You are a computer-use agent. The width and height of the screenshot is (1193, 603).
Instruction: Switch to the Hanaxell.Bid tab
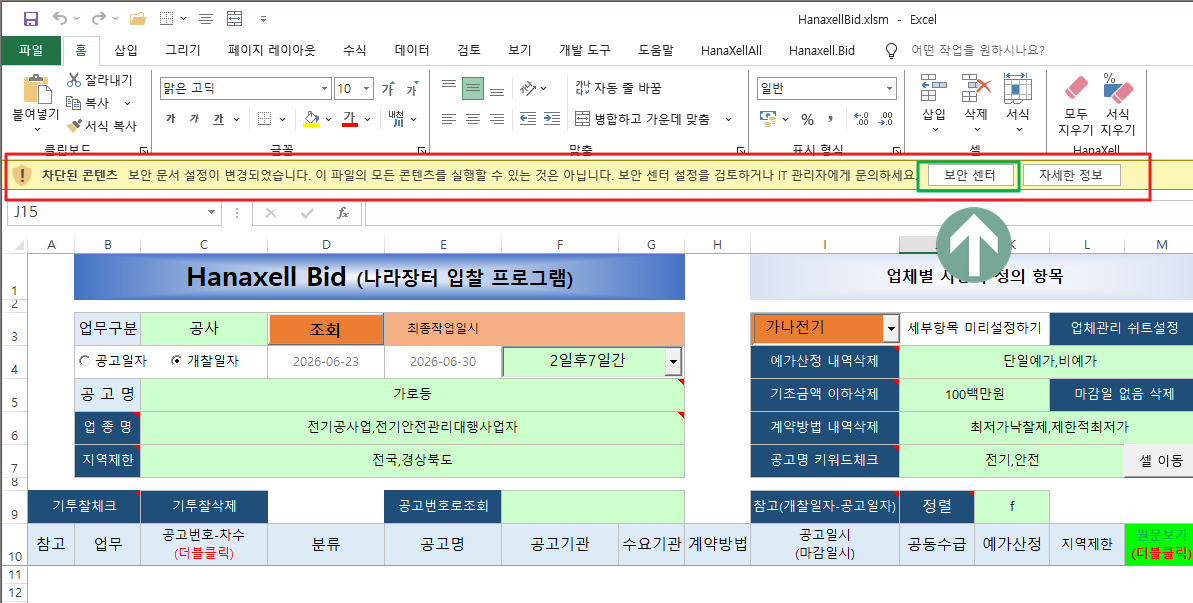point(822,50)
